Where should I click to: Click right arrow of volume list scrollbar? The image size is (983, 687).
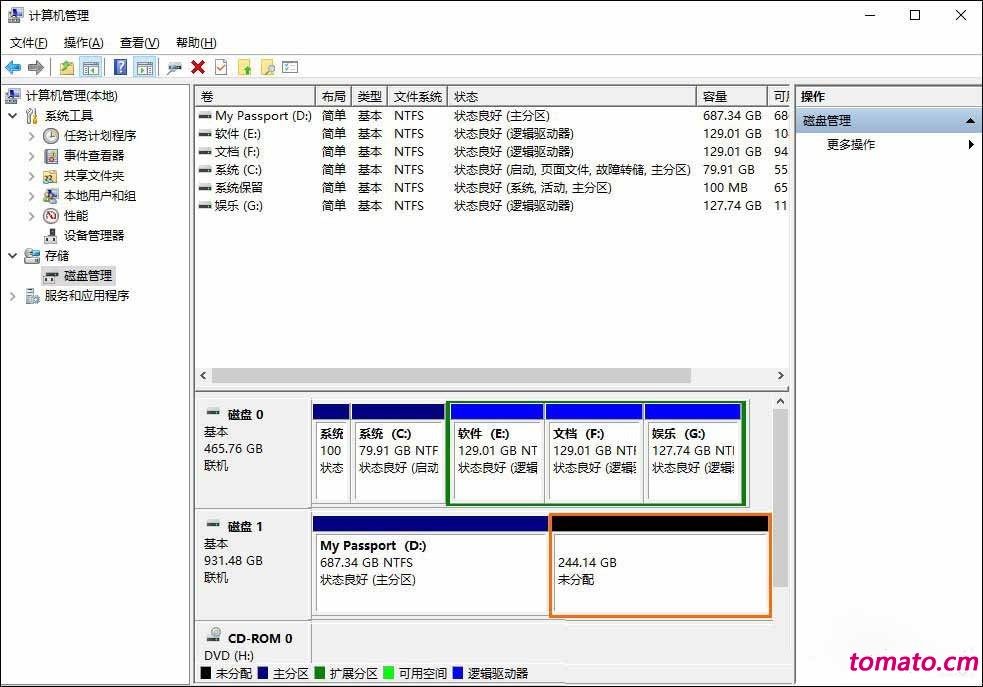(x=781, y=375)
